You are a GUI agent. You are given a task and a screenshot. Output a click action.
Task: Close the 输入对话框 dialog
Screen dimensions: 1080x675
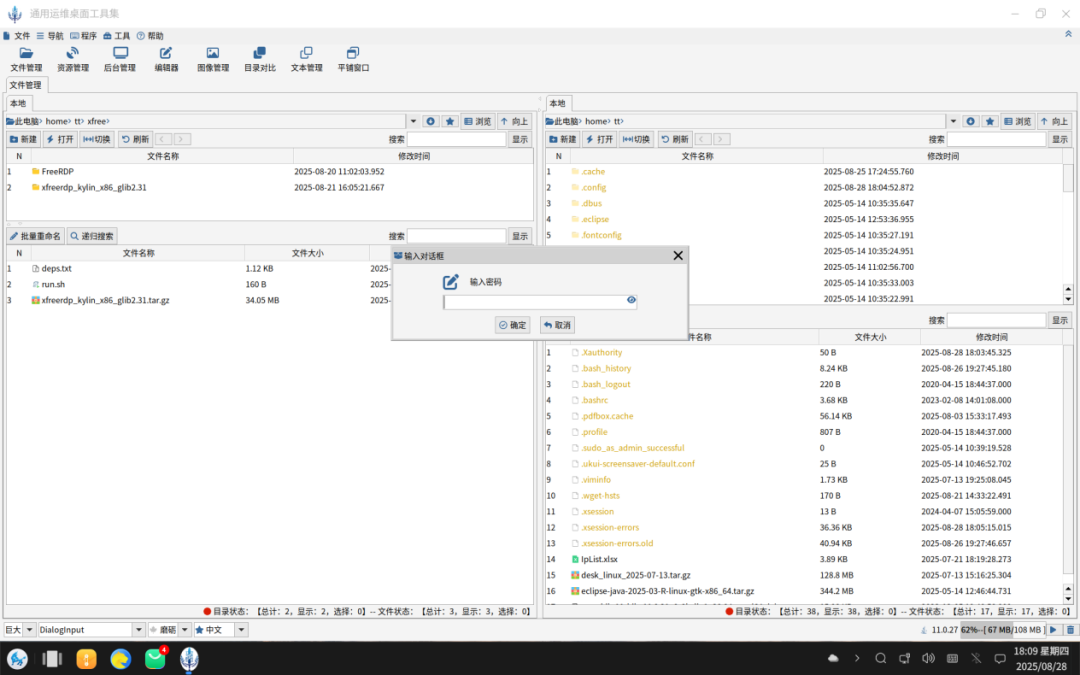point(678,256)
